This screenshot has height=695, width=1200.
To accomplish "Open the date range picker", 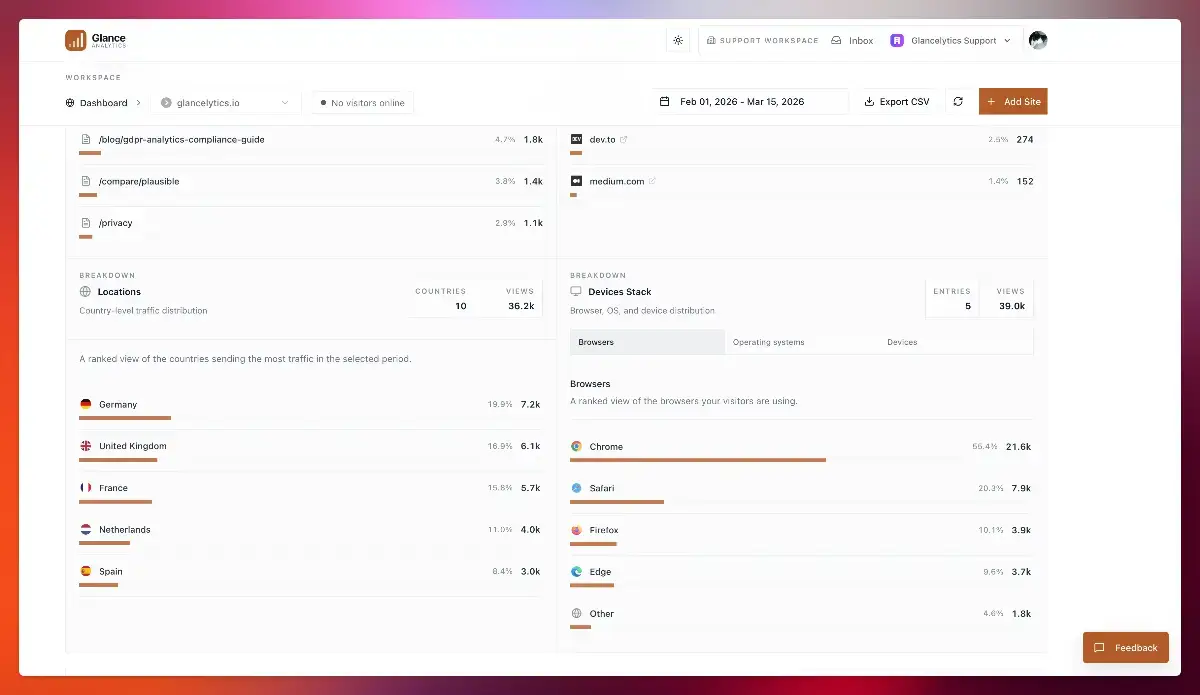I will tap(750, 102).
